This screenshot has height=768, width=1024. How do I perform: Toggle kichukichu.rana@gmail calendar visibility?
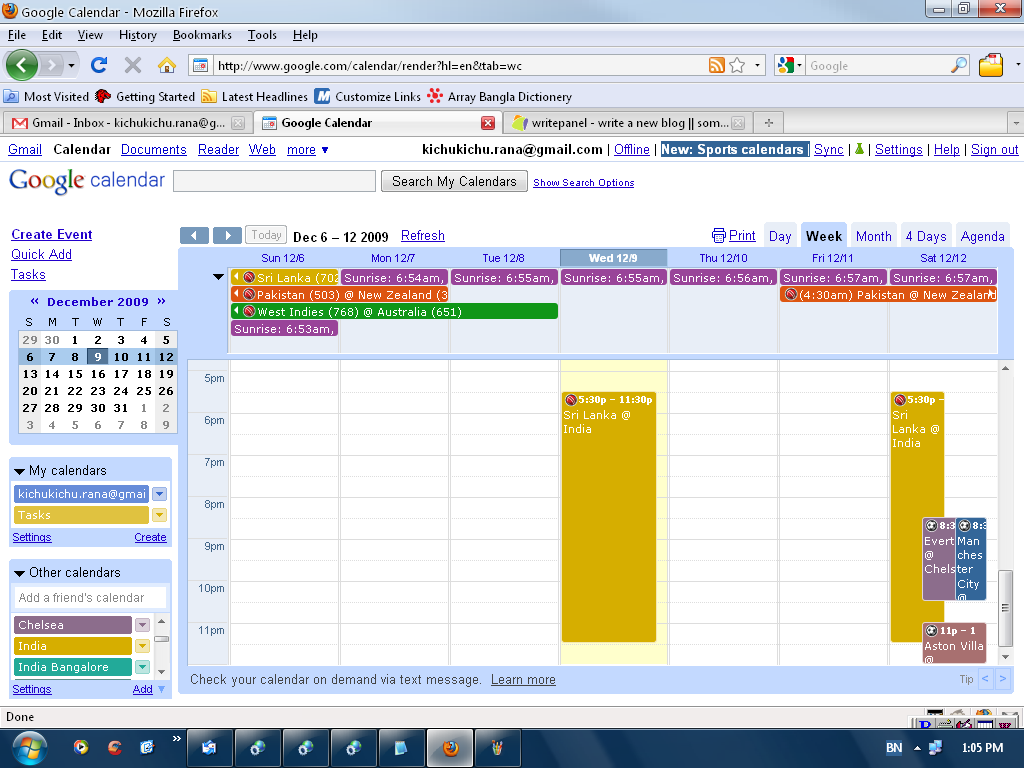pyautogui.click(x=81, y=494)
